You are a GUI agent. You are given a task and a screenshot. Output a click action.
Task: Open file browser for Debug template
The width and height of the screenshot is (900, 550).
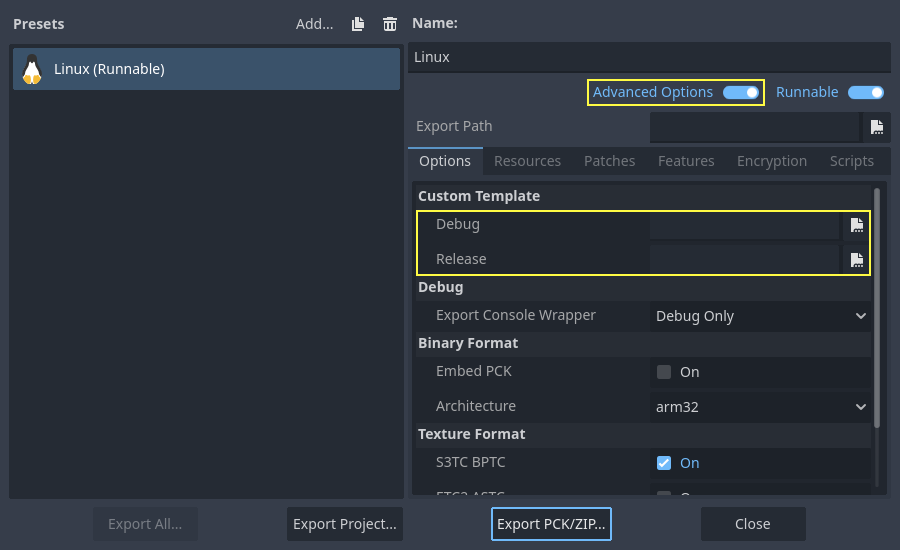pos(856,225)
